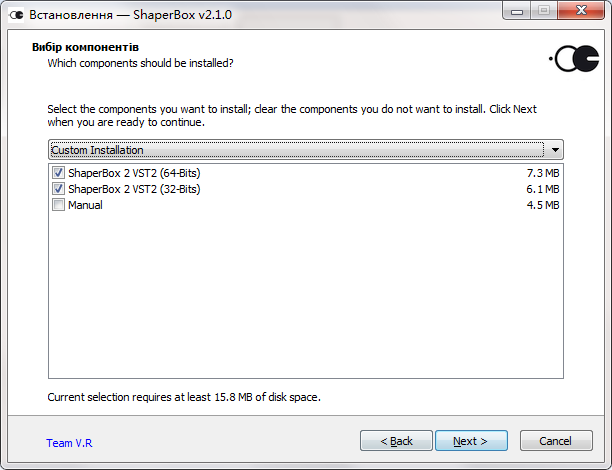Cancel the ShaperBox installation
Image resolution: width=612 pixels, height=470 pixels.
coord(556,441)
